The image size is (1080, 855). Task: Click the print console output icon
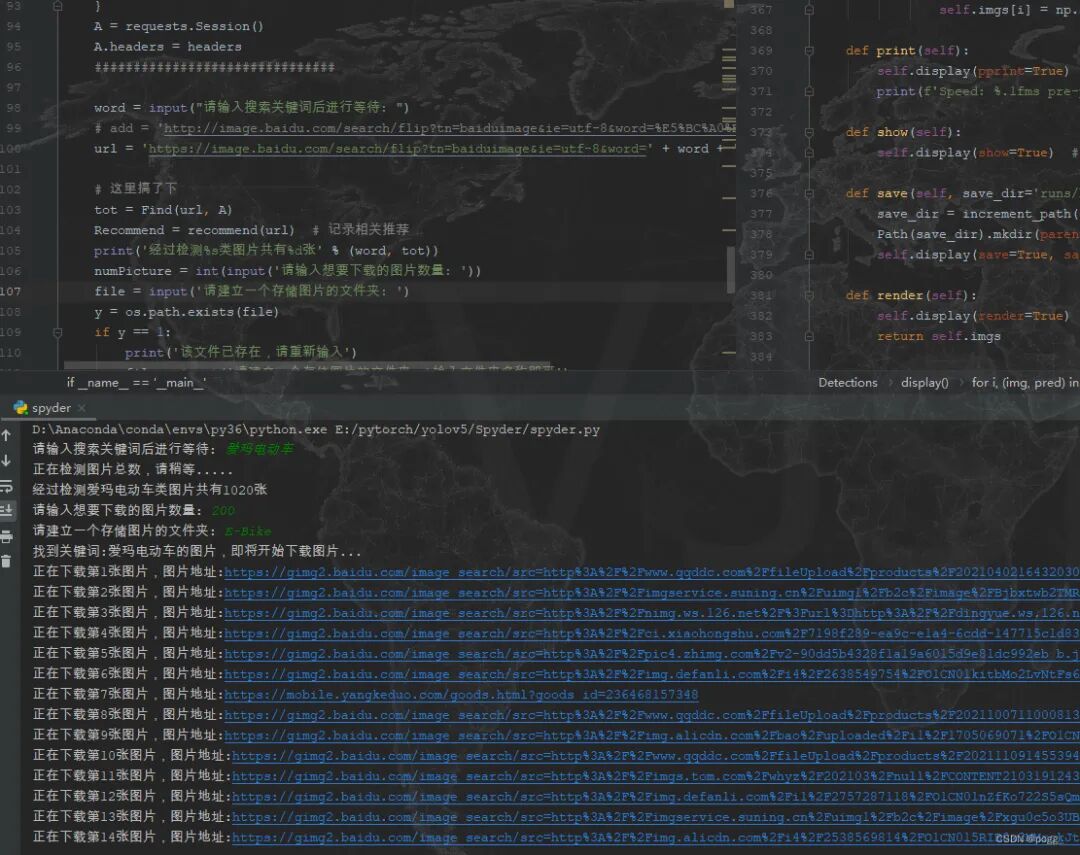pos(6,536)
